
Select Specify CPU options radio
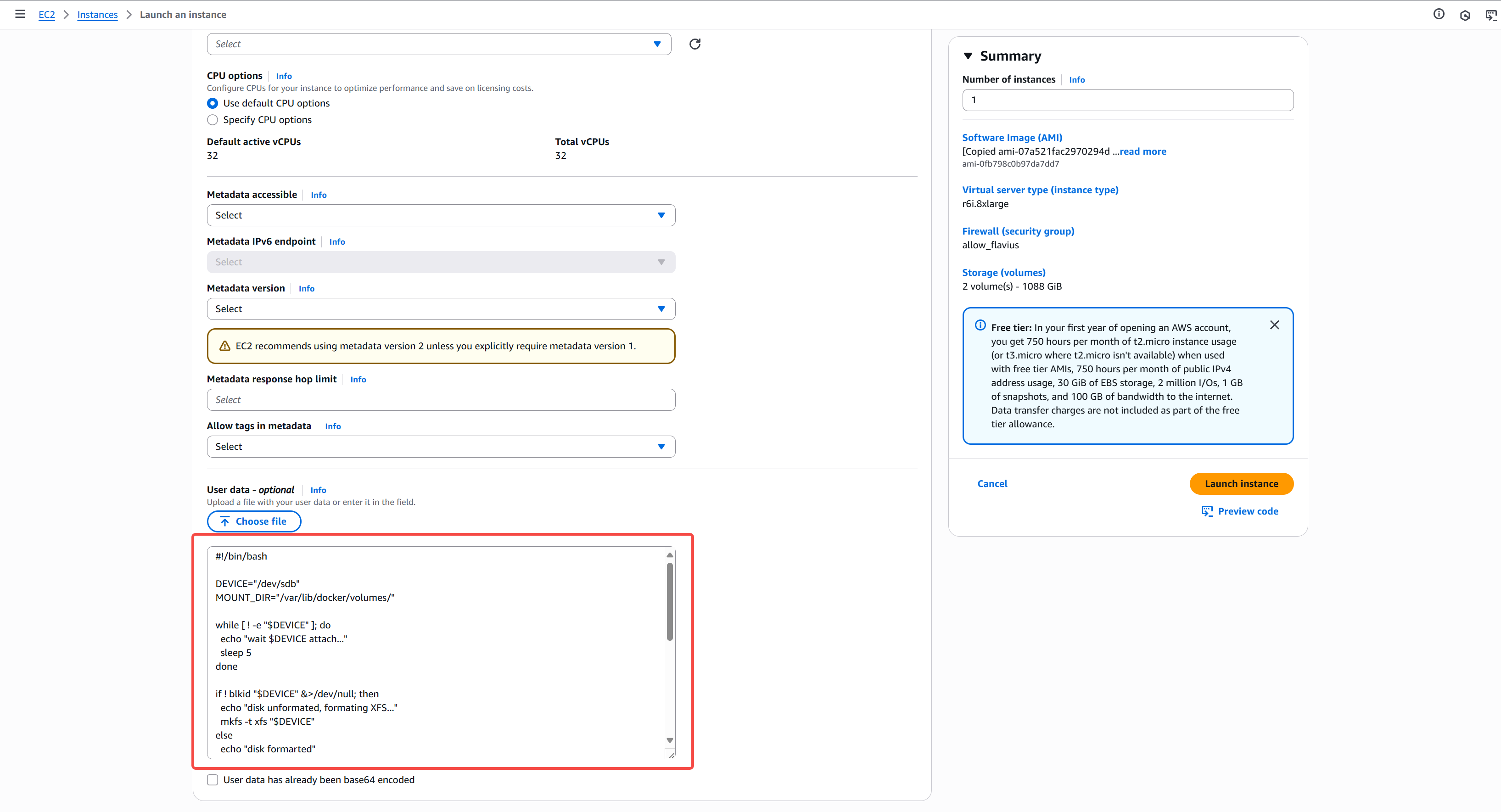(x=213, y=119)
